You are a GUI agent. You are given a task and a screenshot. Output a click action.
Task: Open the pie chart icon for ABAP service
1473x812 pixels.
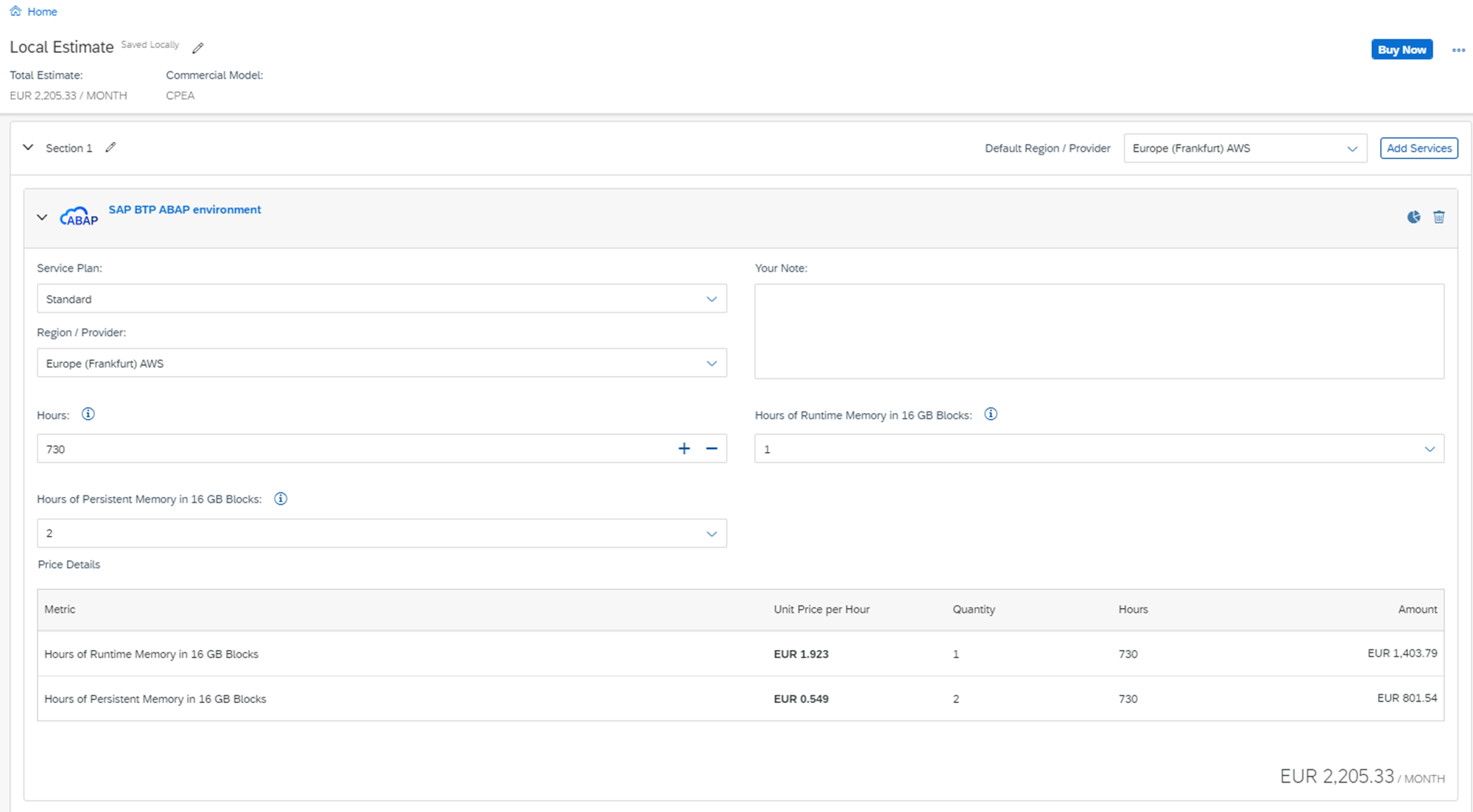[x=1413, y=217]
